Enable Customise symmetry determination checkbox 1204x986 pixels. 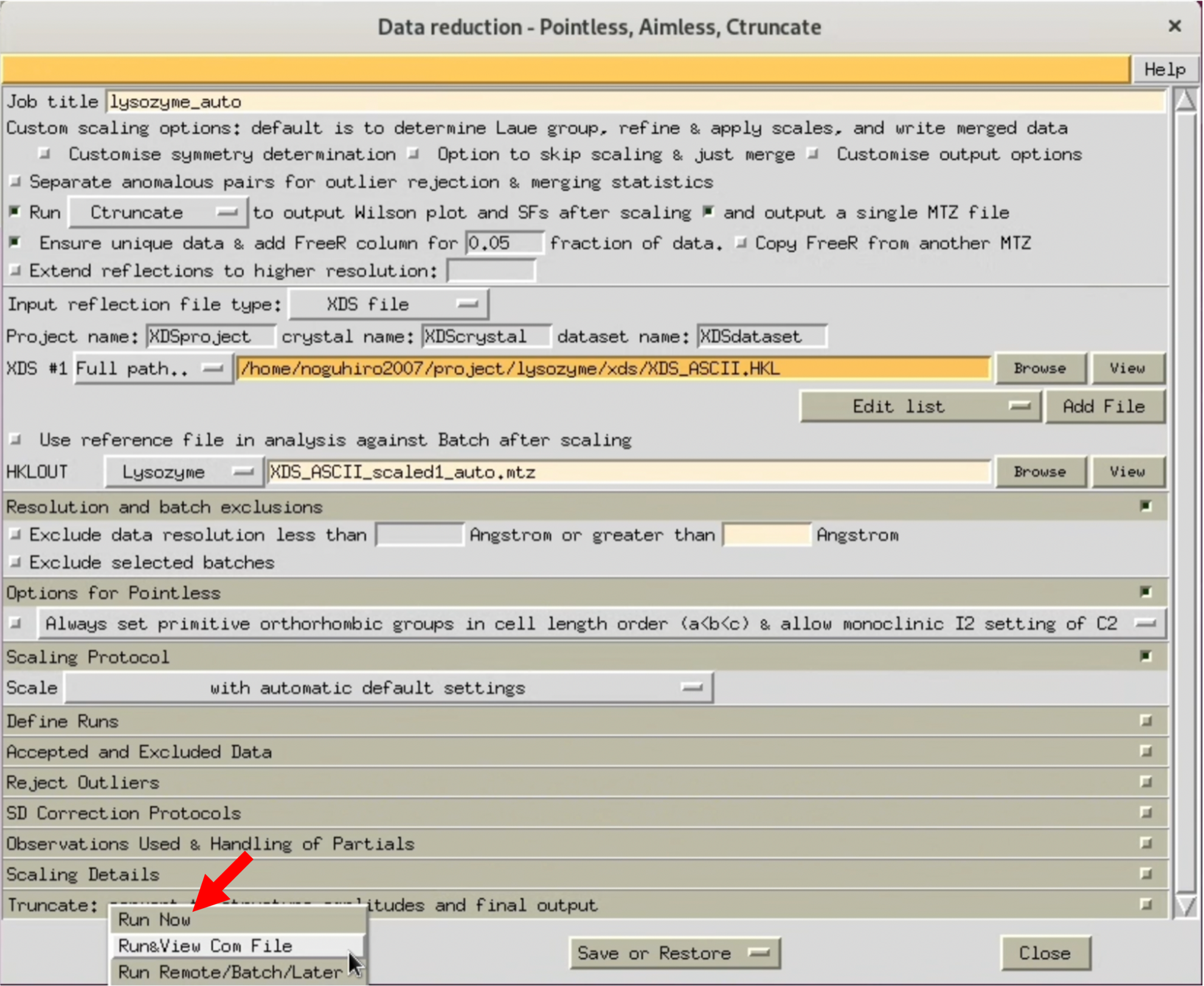pyautogui.click(x=44, y=154)
